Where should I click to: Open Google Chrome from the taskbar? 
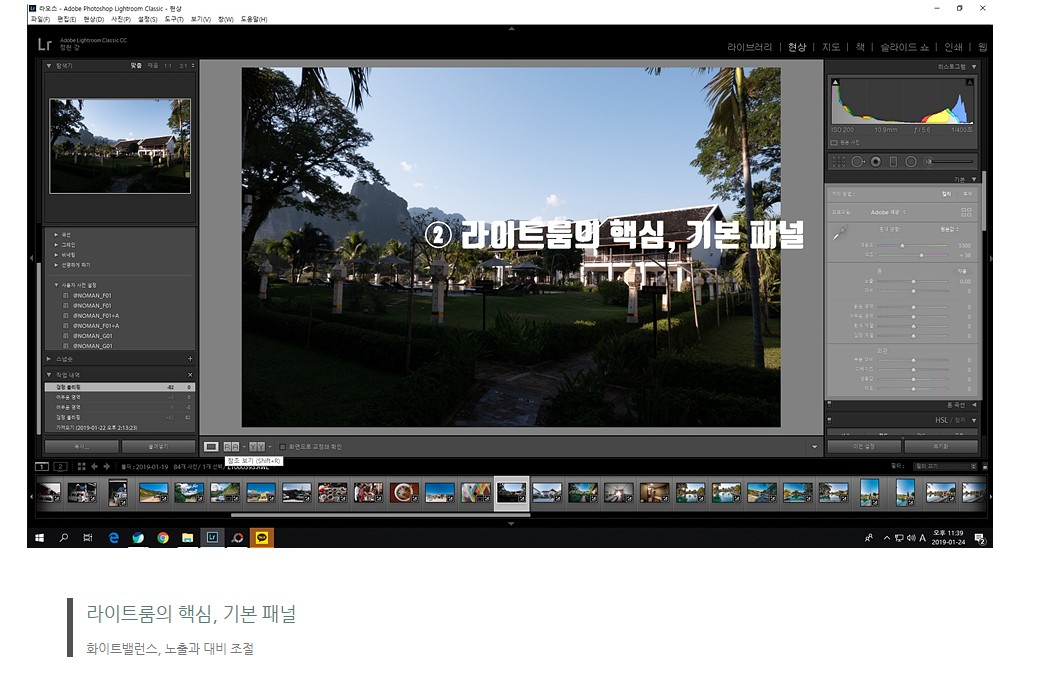point(163,538)
